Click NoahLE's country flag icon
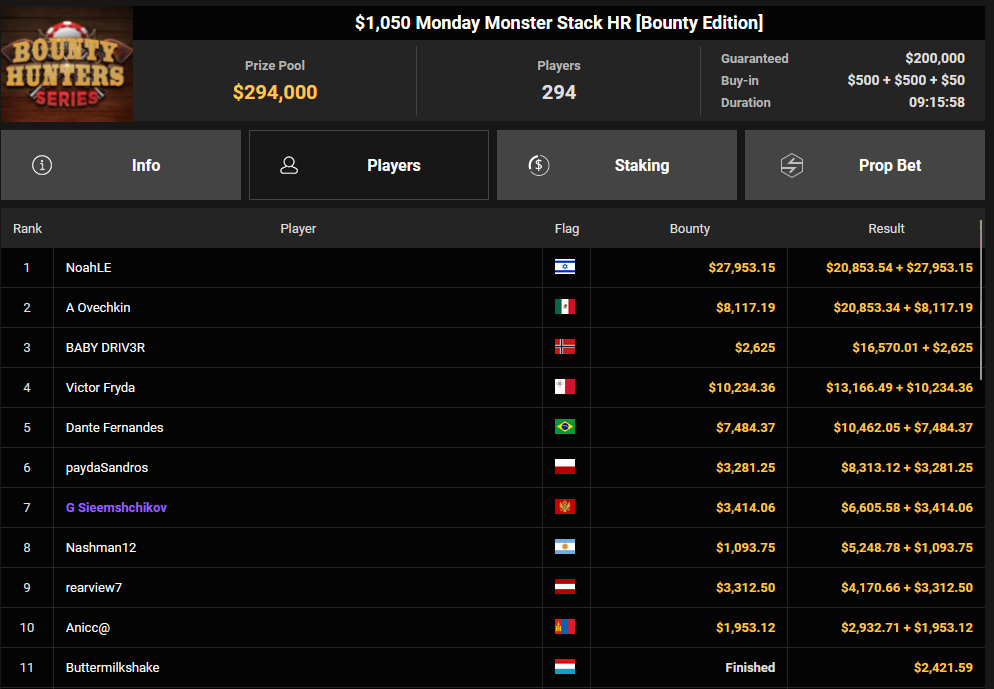The image size is (994, 689). click(x=565, y=267)
